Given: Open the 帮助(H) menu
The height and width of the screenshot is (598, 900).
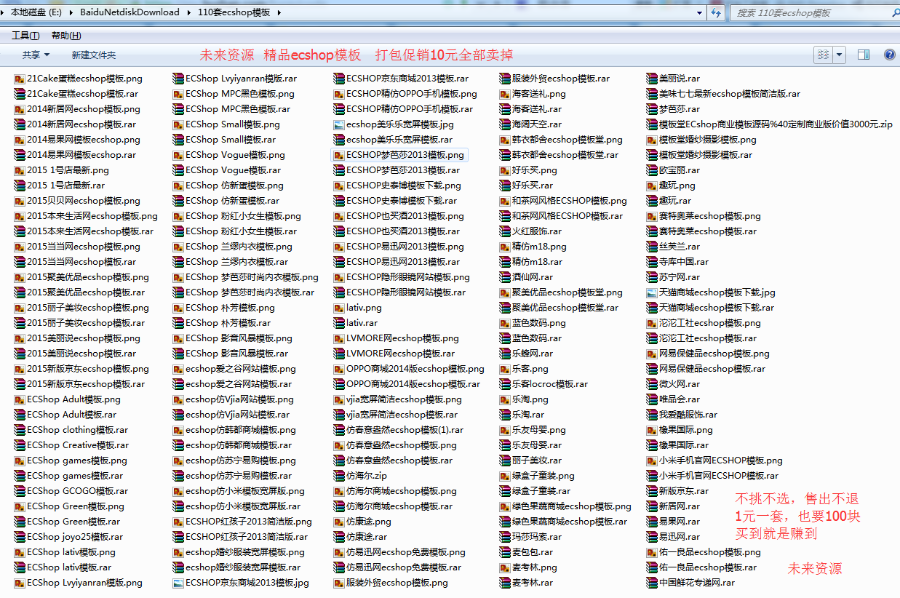Looking at the screenshot, I should coord(66,36).
